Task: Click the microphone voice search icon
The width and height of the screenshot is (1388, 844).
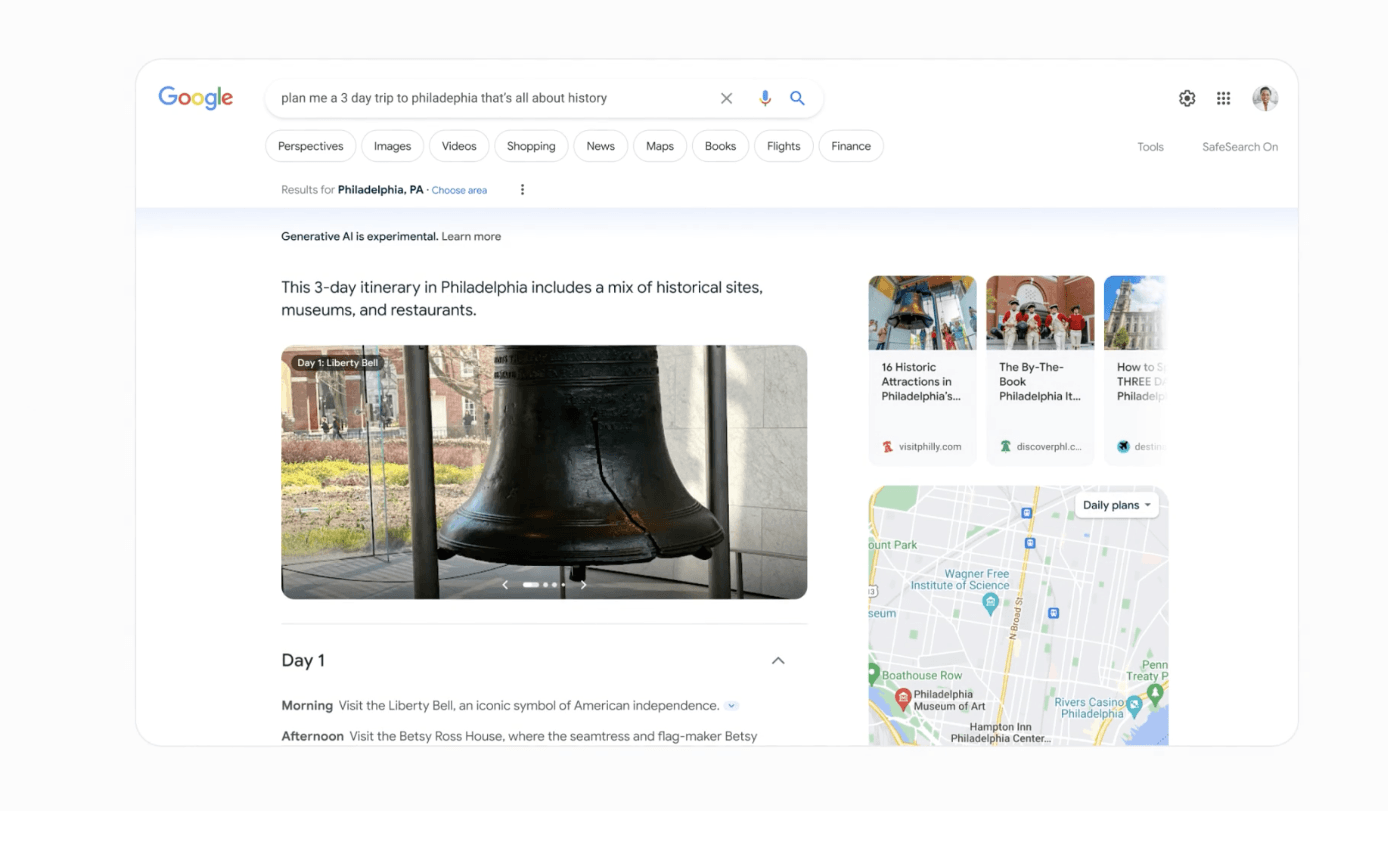Action: [765, 98]
